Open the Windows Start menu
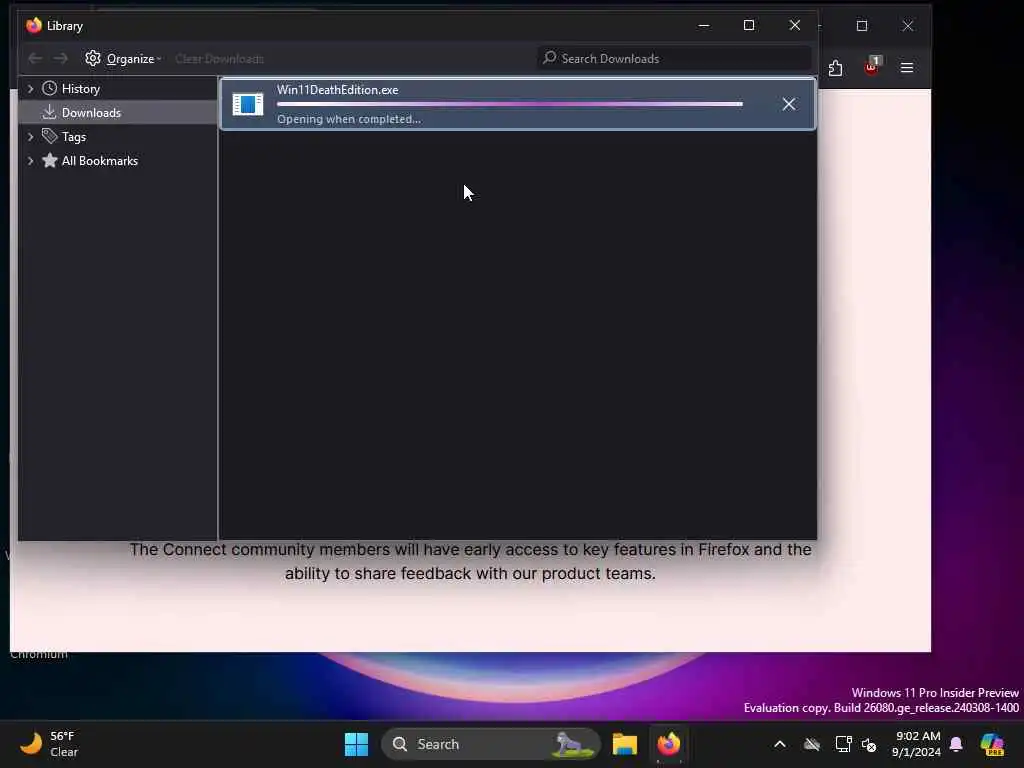This screenshot has width=1024, height=768. 356,744
